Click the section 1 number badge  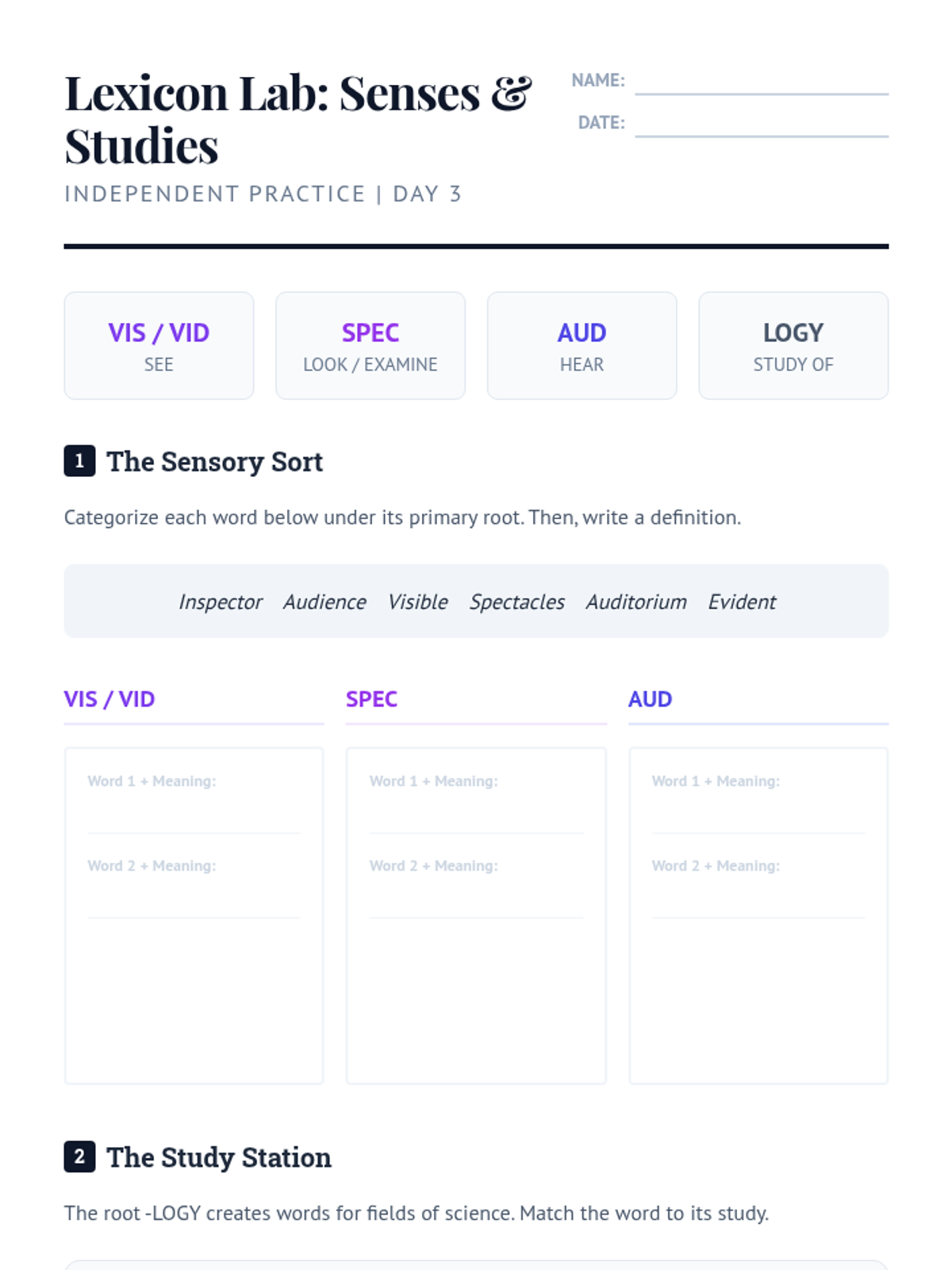(79, 460)
